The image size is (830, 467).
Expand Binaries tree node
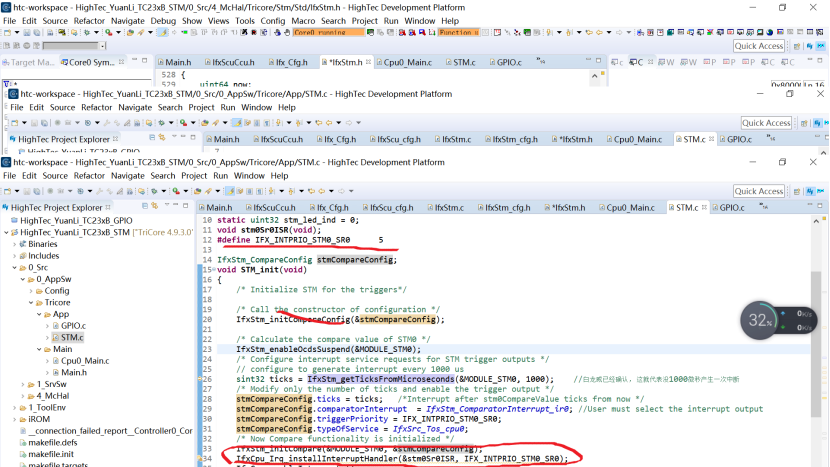point(14,244)
